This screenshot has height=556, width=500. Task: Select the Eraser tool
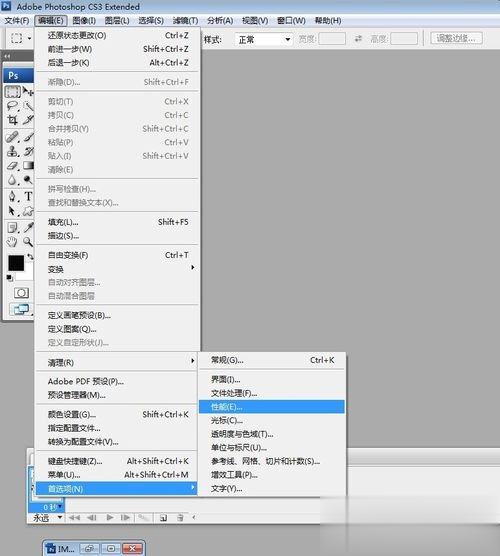tap(12, 166)
